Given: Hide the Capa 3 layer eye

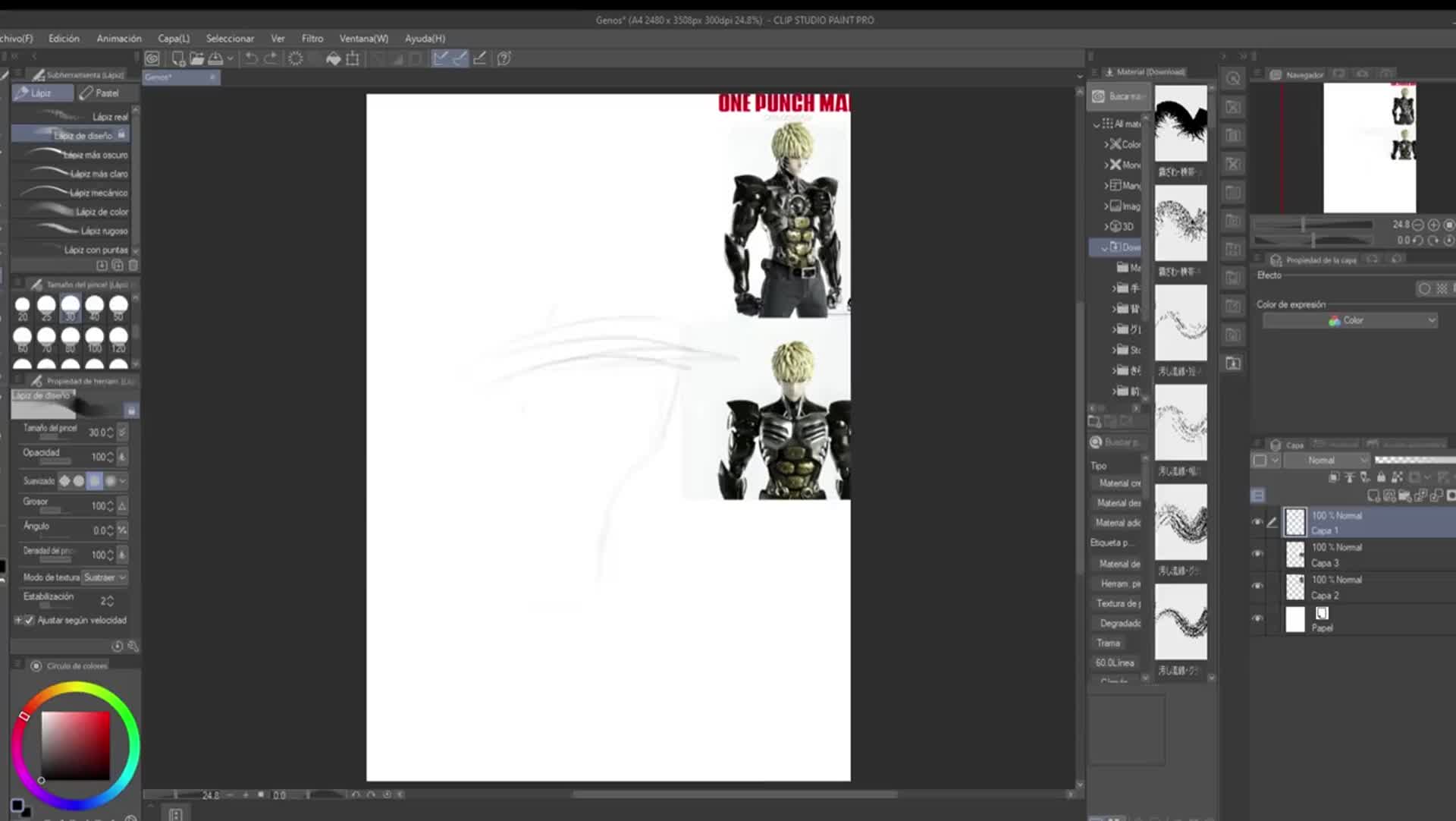Looking at the screenshot, I should coord(1257,554).
